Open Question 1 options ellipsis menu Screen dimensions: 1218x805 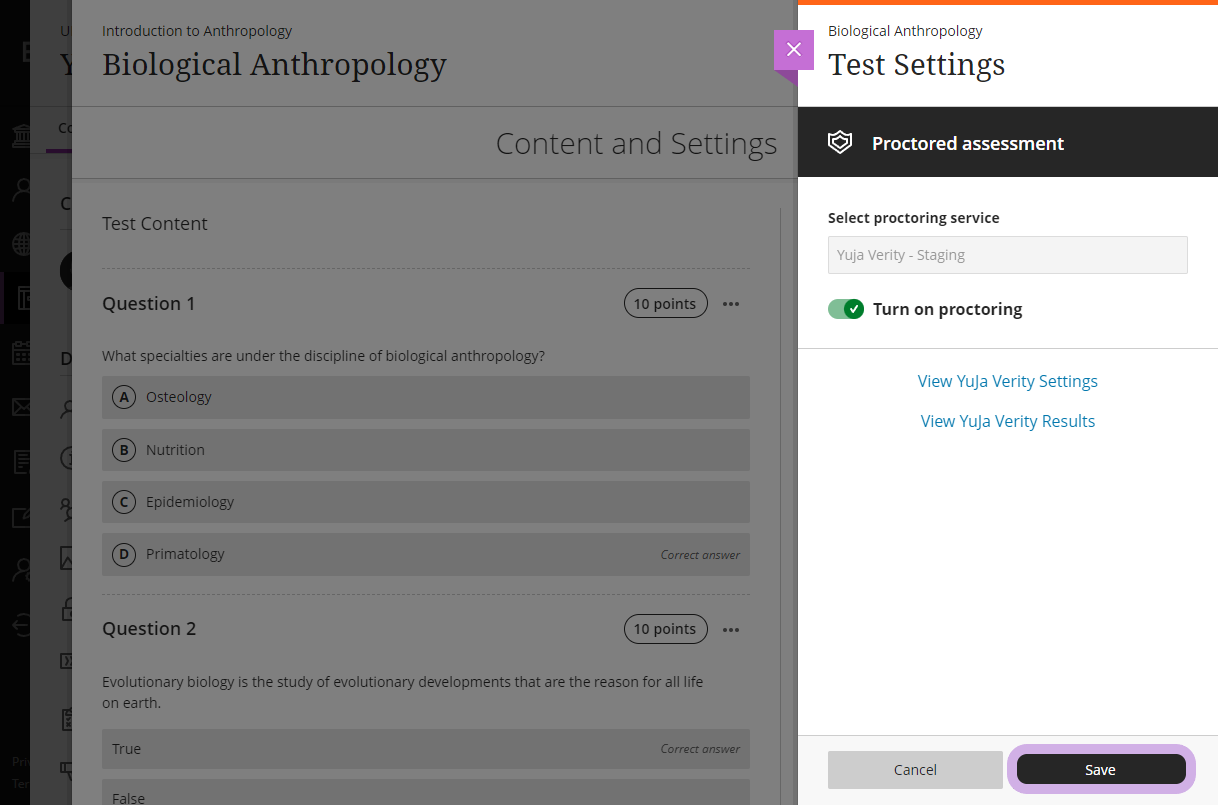[x=731, y=304]
